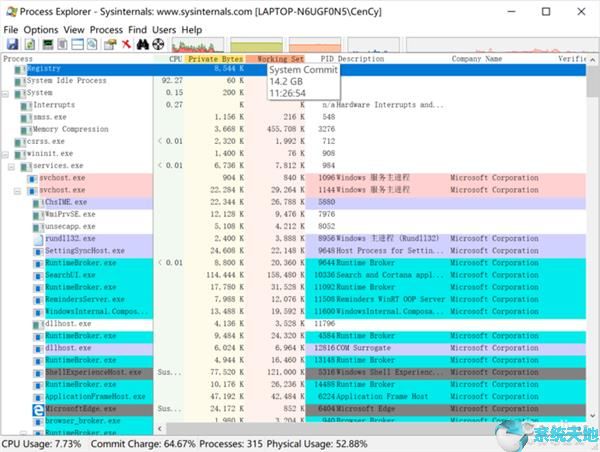The height and width of the screenshot is (452, 600).
Task: Click Processes: 315 in status bar
Action: (x=231, y=444)
